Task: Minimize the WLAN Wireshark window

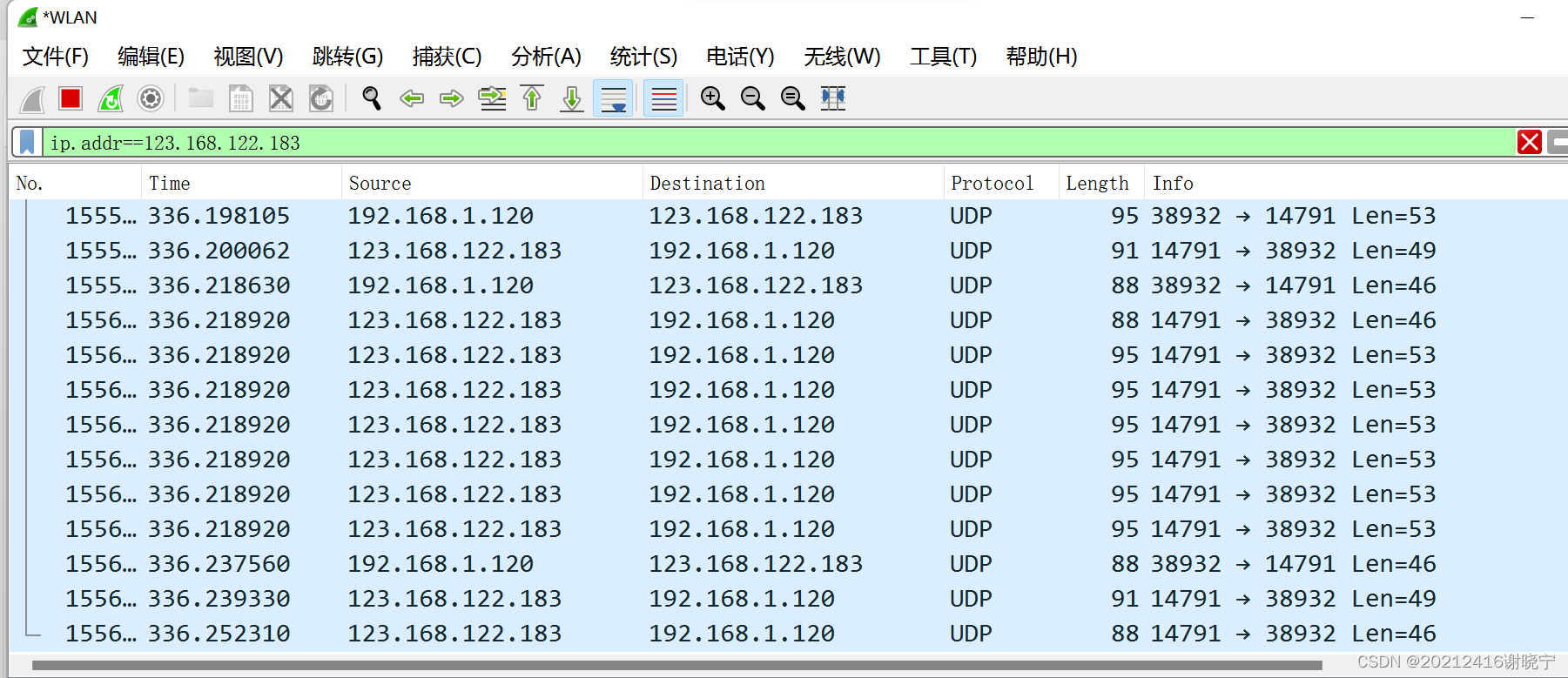Action: [1527, 17]
